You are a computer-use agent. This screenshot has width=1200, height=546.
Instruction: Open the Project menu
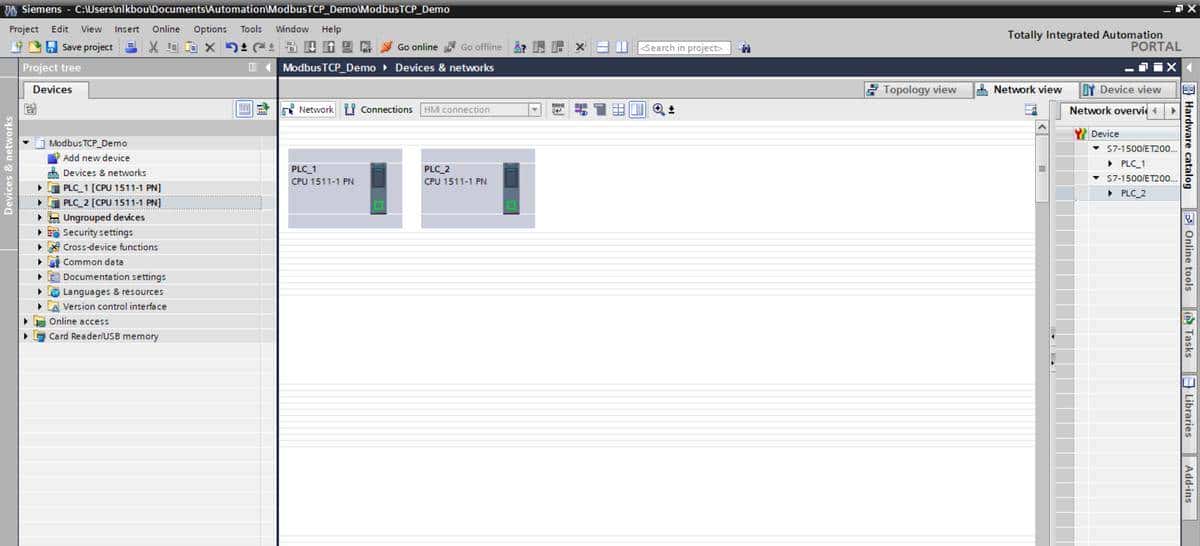[24, 29]
